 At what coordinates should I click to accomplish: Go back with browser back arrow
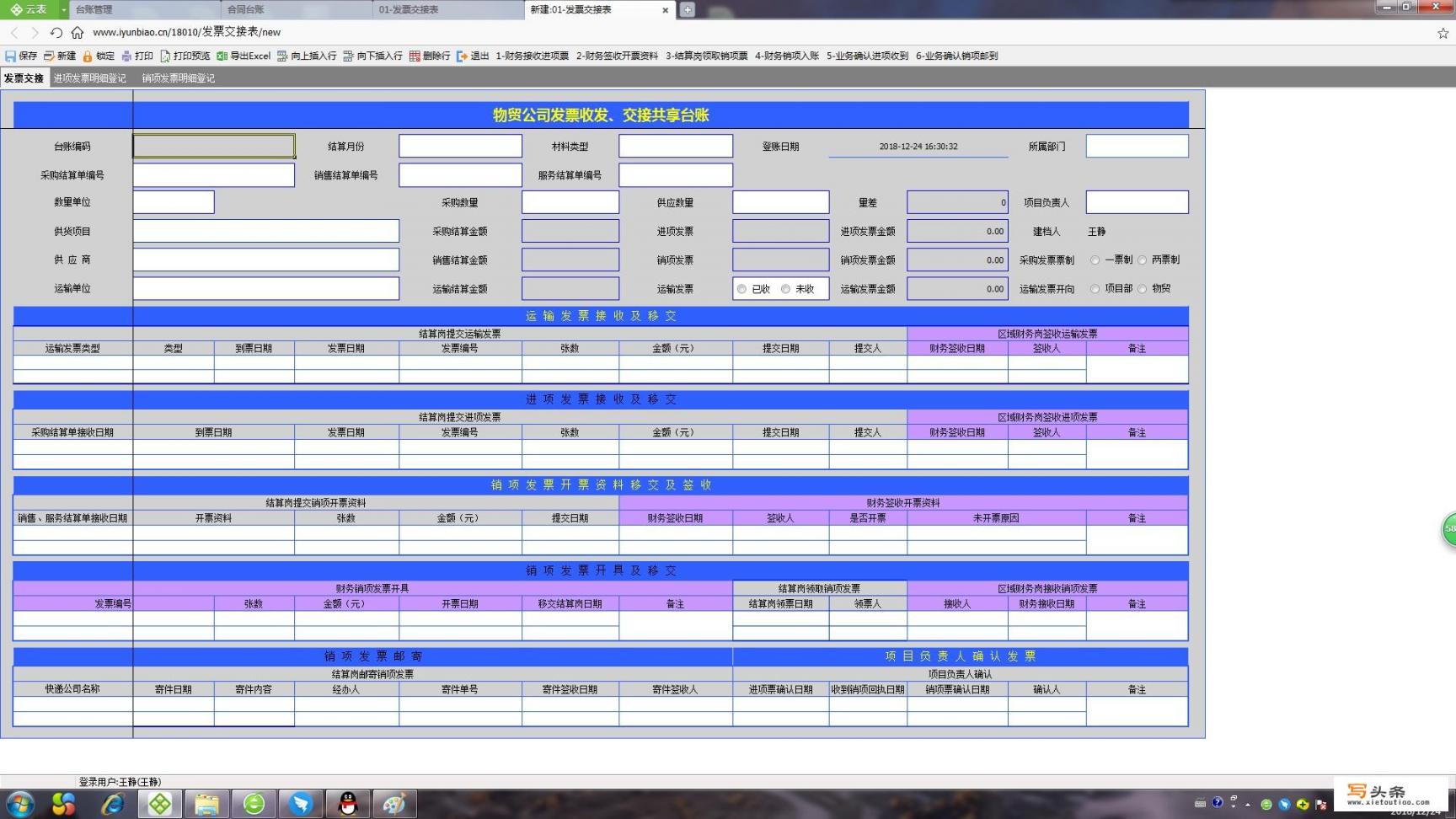pyautogui.click(x=14, y=32)
